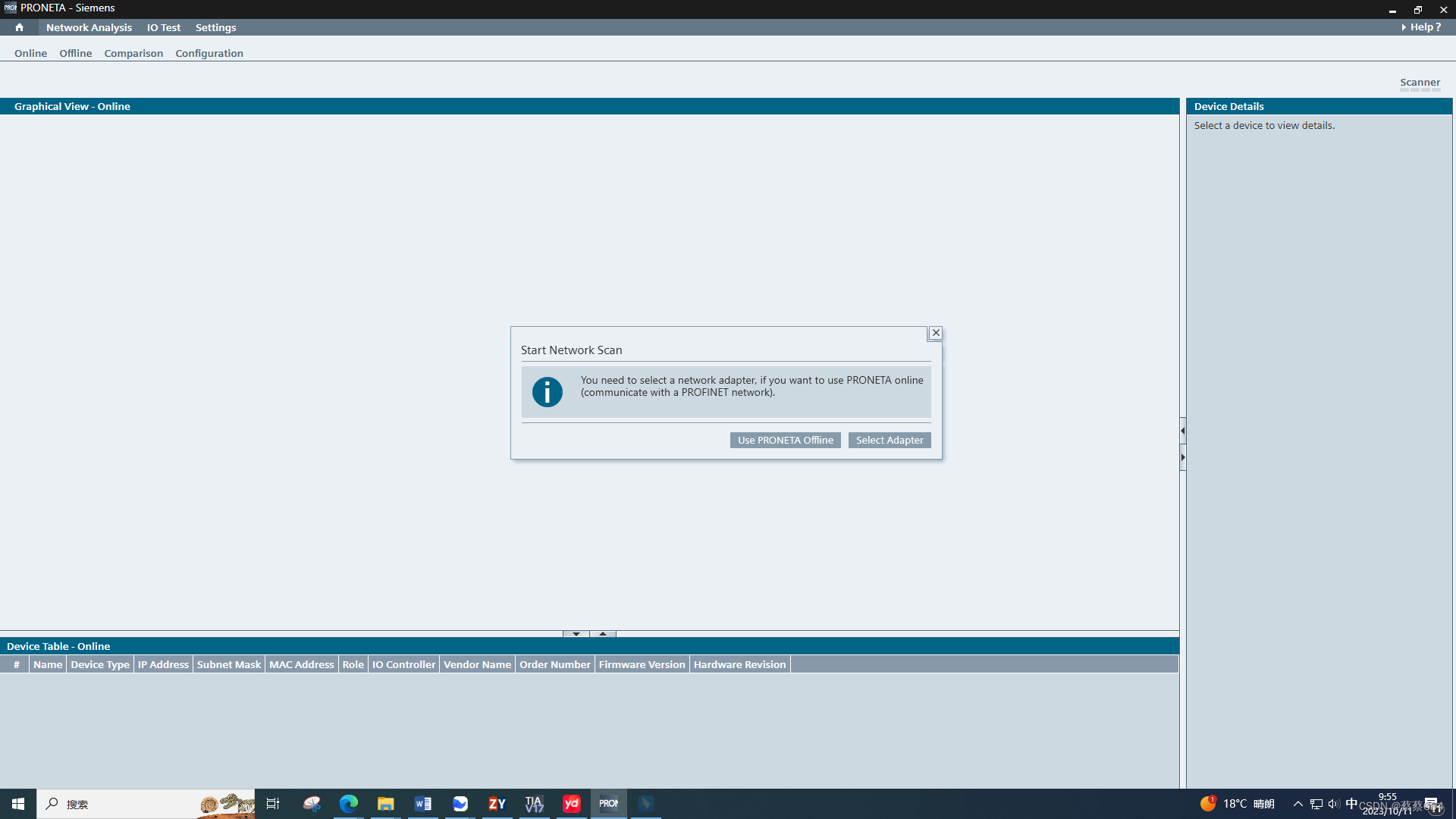Open the Network Analysis menu
1456x819 pixels.
coord(89,27)
